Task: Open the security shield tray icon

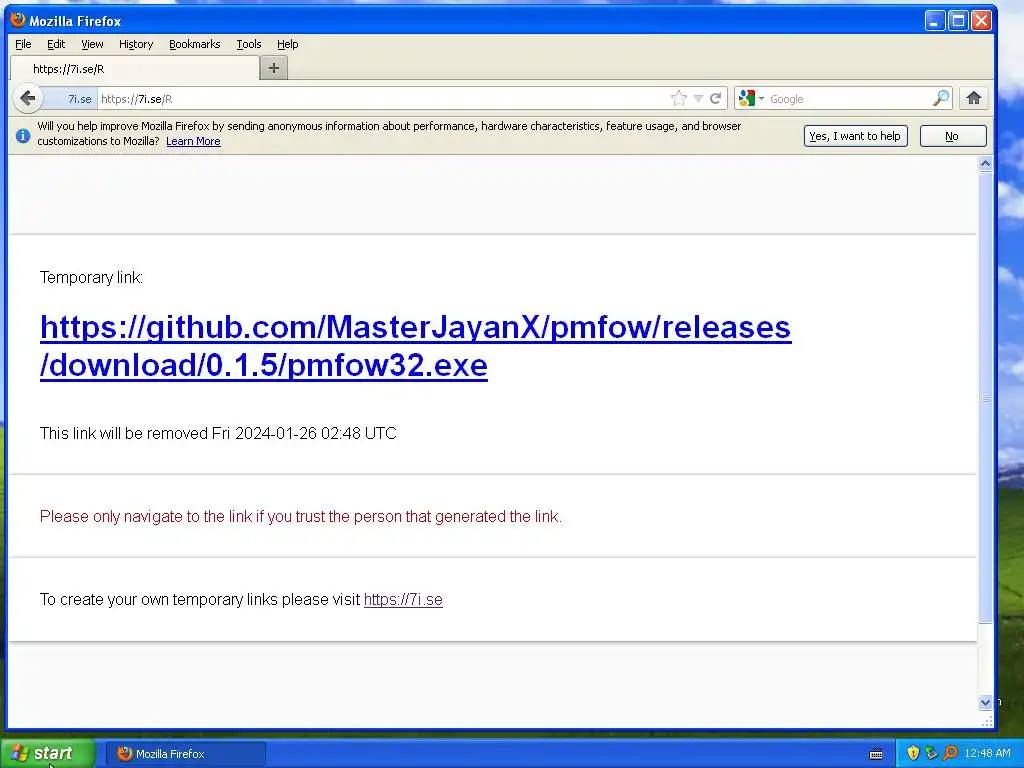Action: point(913,754)
